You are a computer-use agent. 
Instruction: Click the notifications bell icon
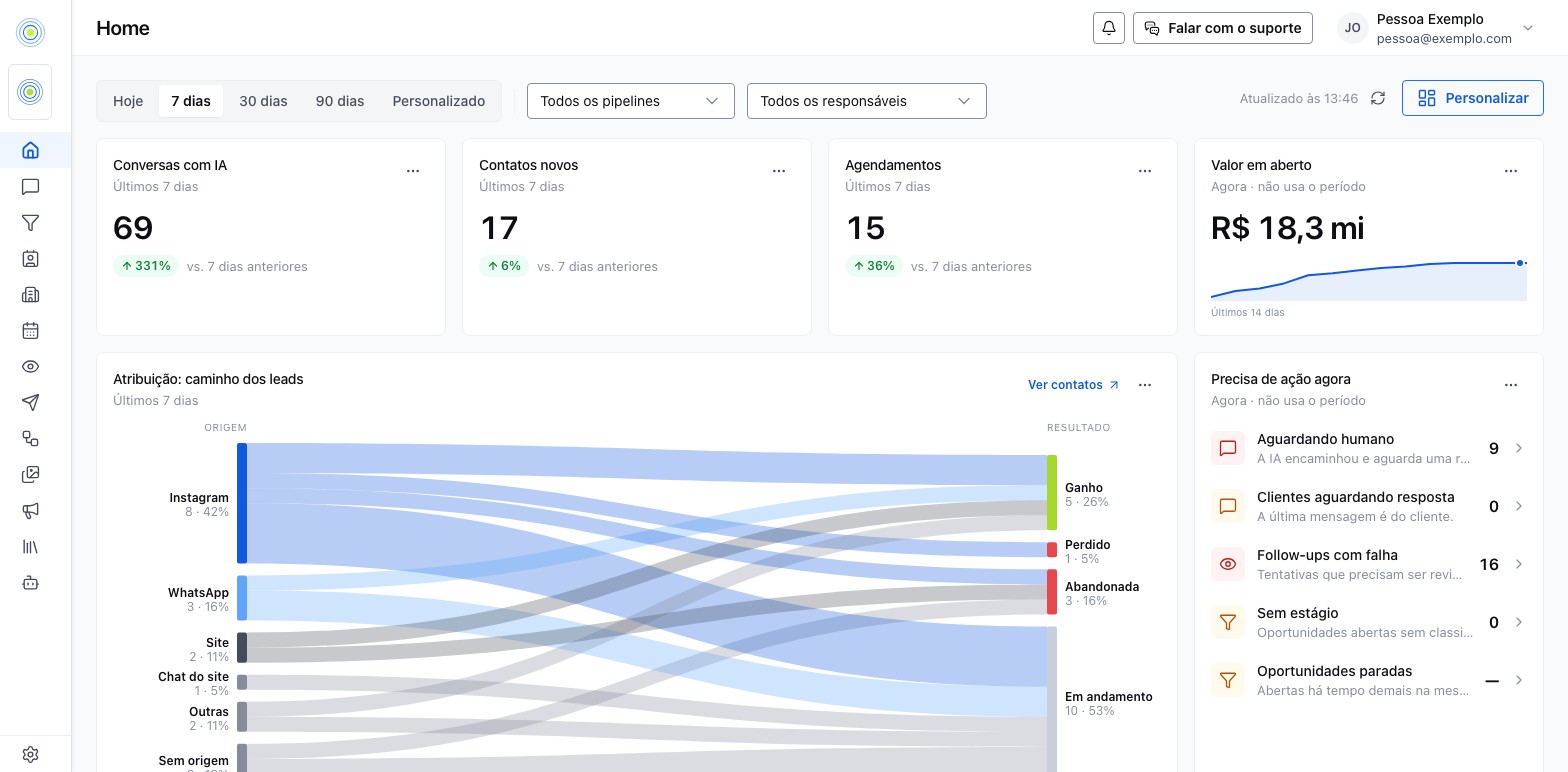tap(1109, 28)
